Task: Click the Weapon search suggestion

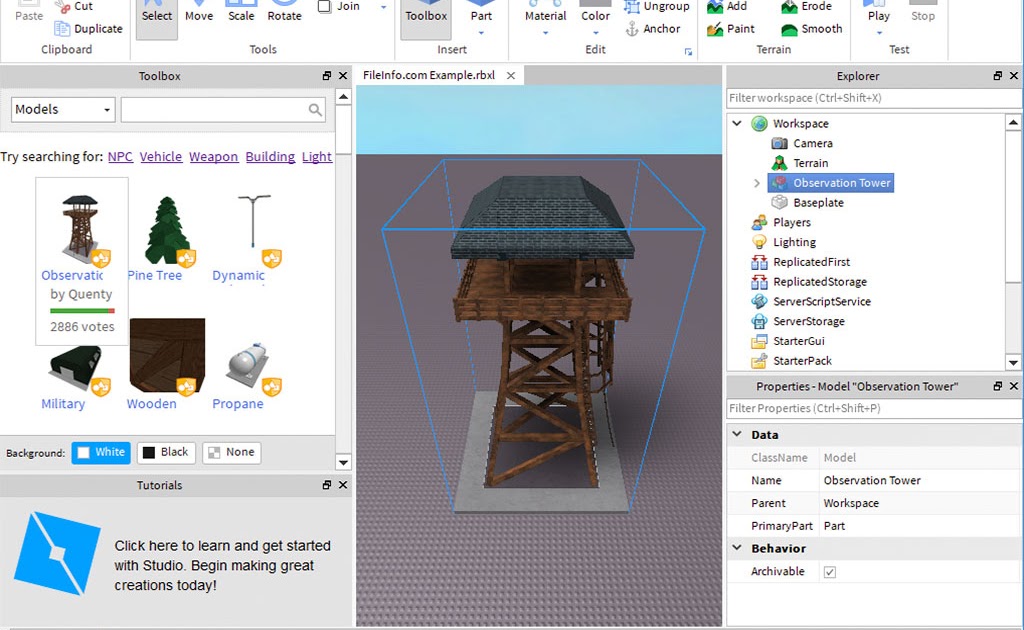Action: pyautogui.click(x=214, y=157)
